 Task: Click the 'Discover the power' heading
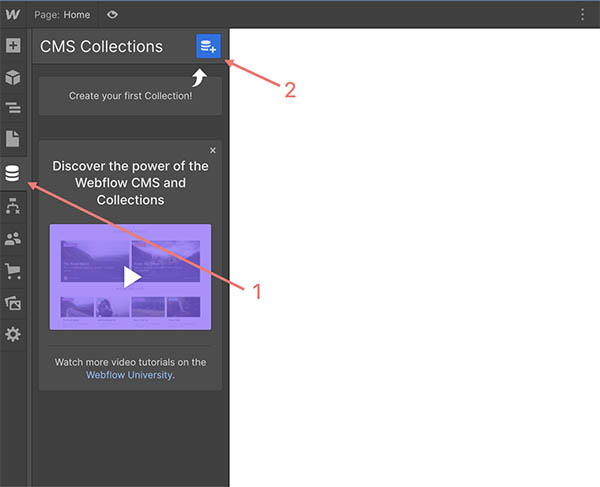(130, 183)
